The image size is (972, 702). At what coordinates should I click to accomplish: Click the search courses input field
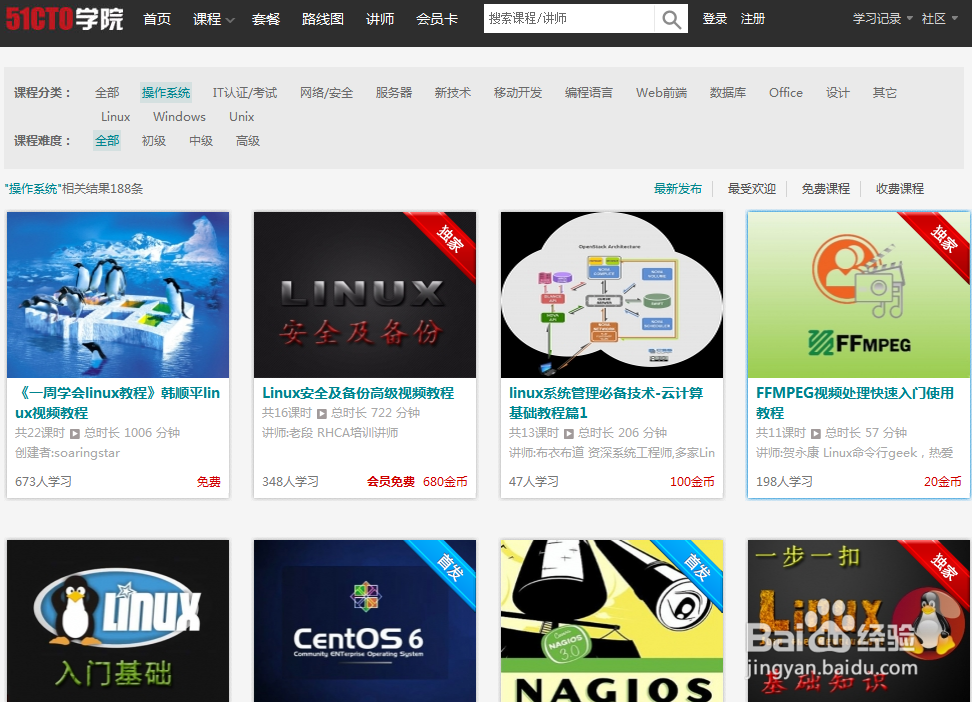(x=568, y=19)
